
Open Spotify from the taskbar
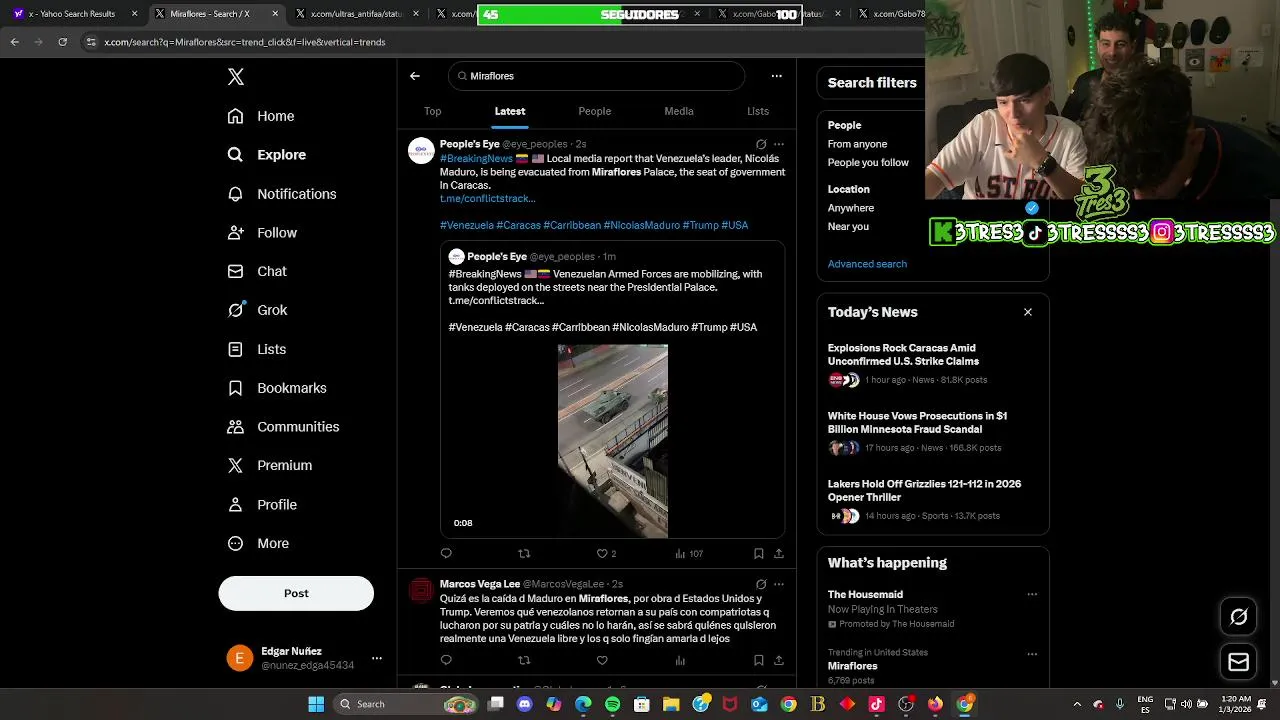coord(612,704)
